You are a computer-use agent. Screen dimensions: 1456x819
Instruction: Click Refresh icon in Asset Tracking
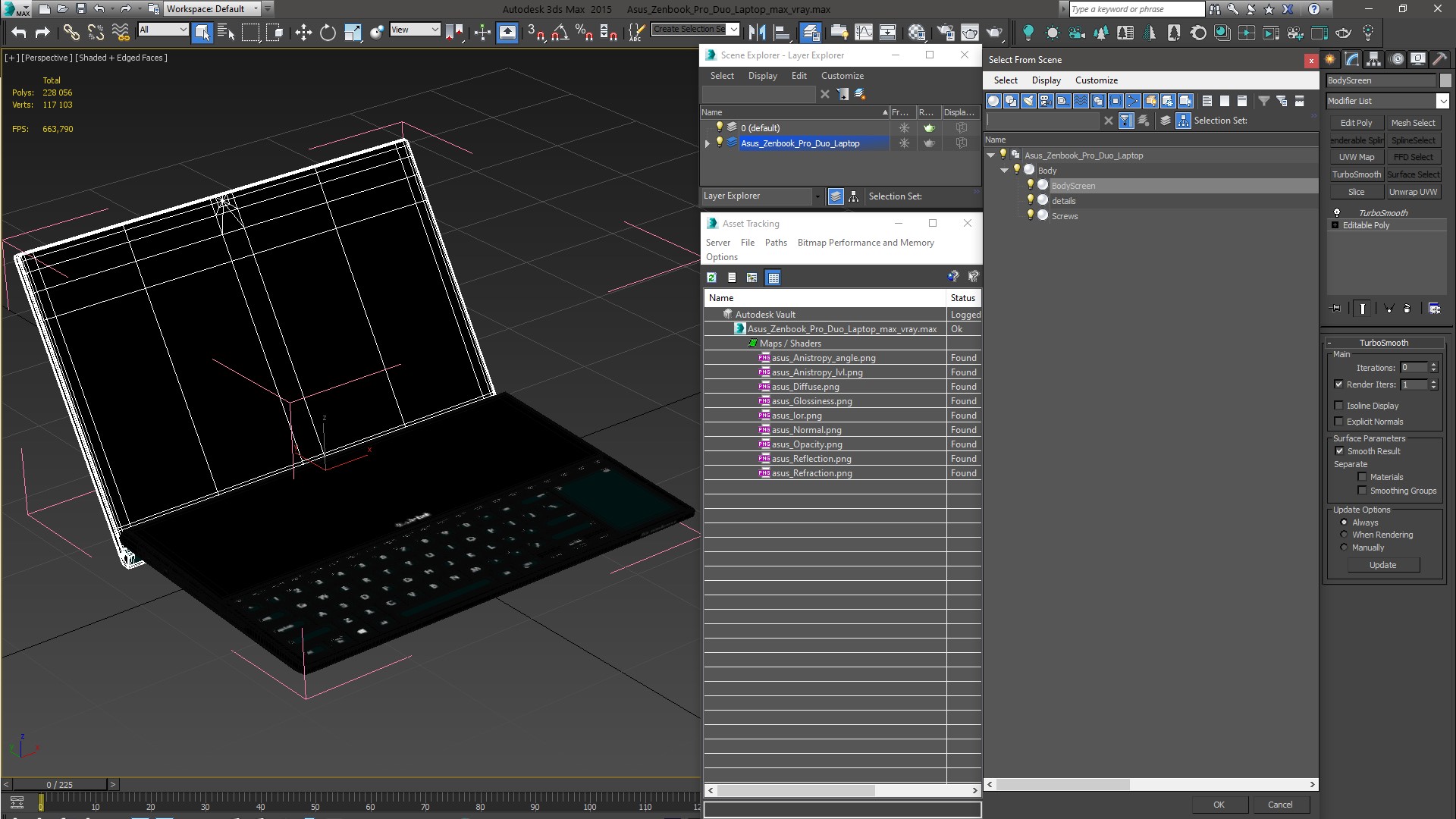tap(711, 278)
